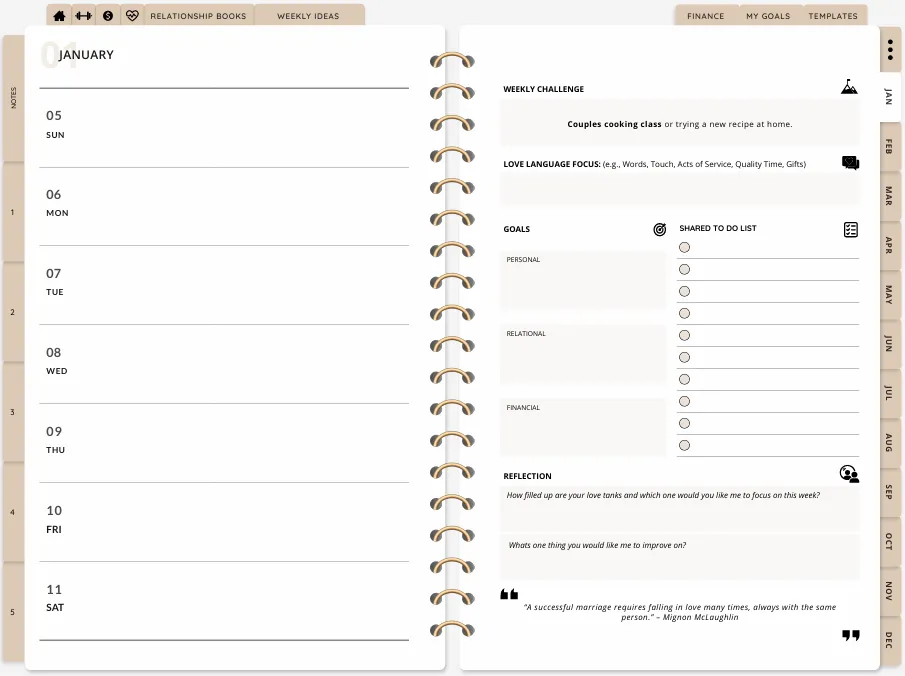Jump to the NOV month tab
Screen dimensions: 905x676
[x=889, y=591]
